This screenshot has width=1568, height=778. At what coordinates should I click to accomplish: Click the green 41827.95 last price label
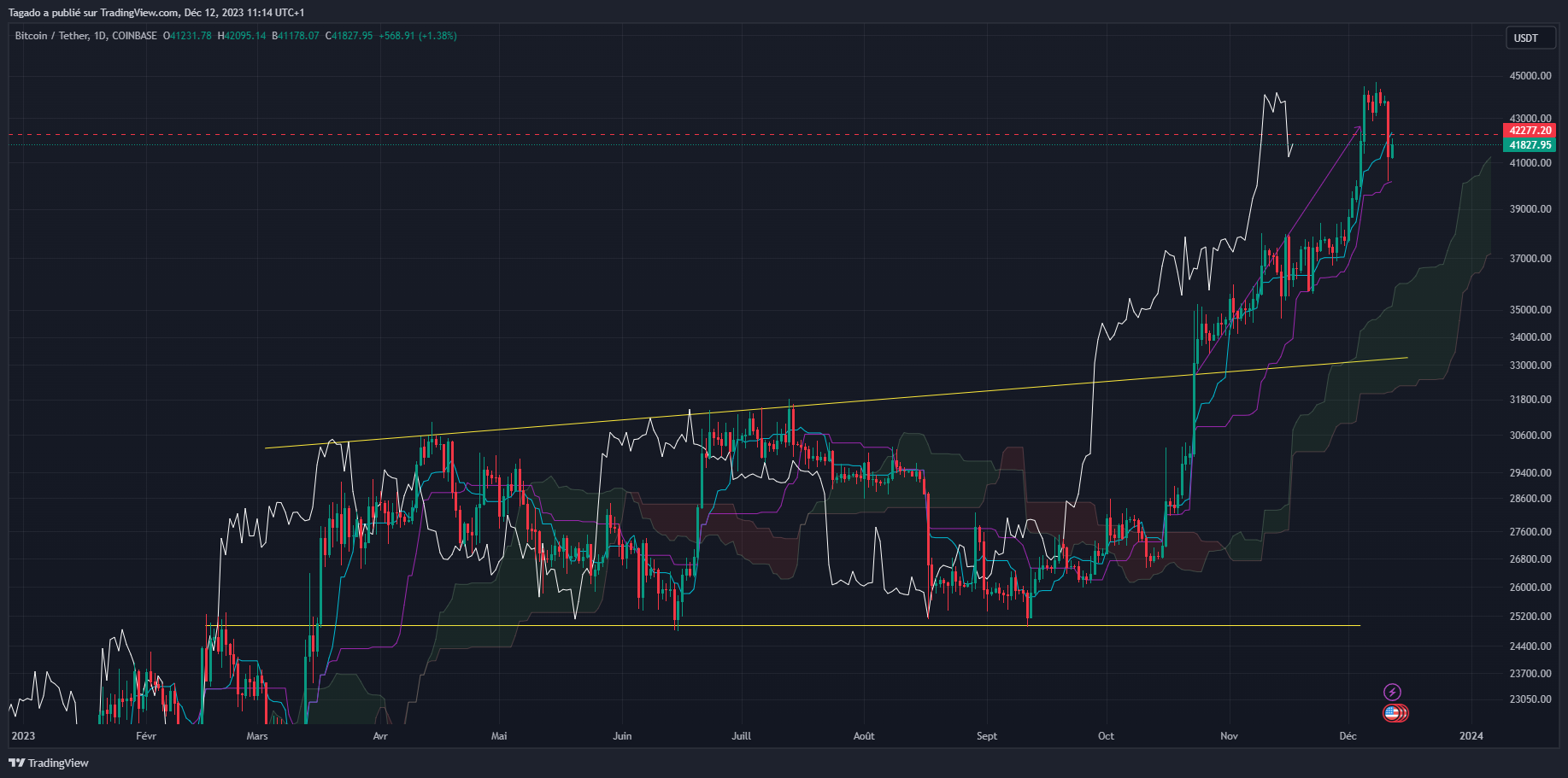point(1530,145)
